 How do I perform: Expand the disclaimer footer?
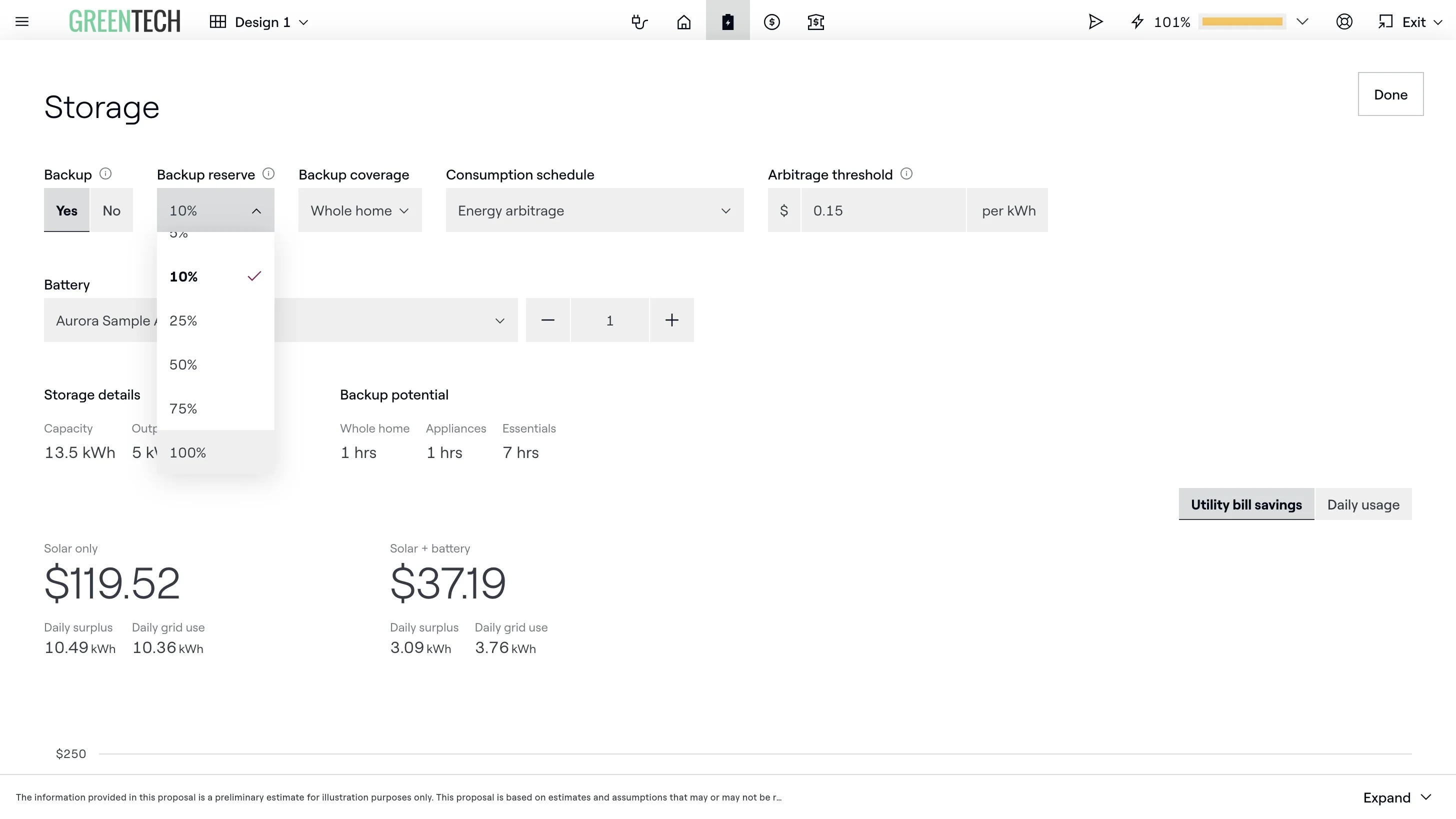pos(1396,797)
